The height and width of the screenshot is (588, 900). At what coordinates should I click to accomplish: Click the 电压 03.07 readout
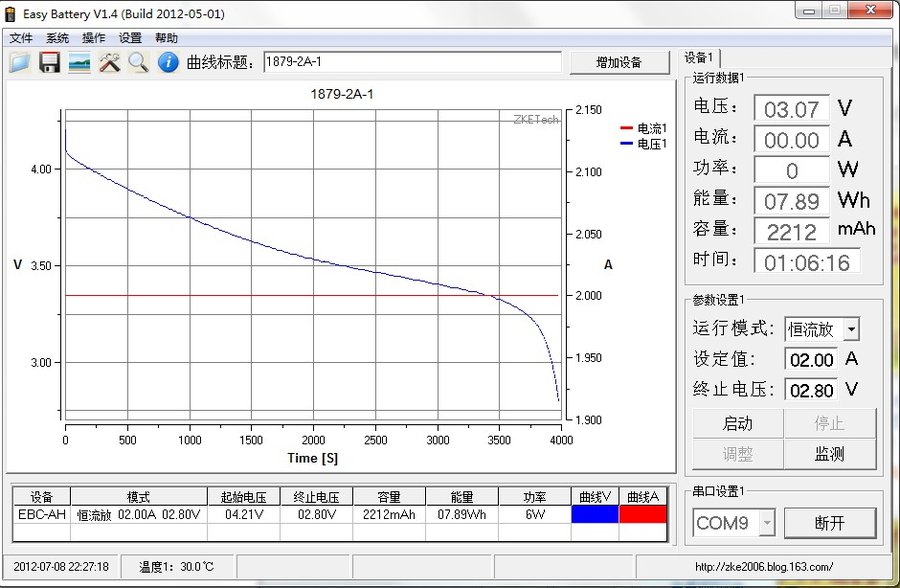click(792, 109)
